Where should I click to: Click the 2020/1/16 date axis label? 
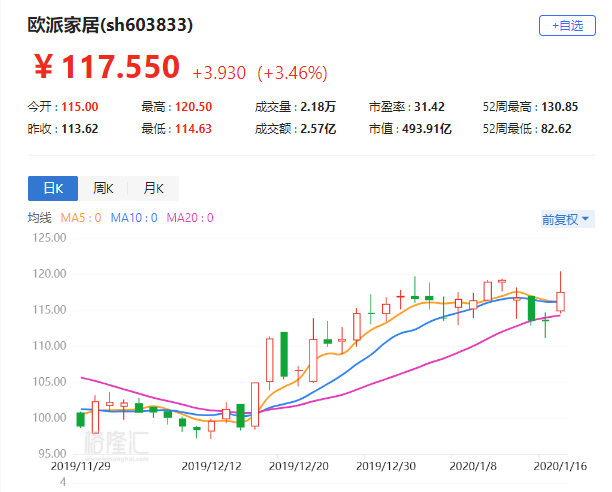point(560,466)
